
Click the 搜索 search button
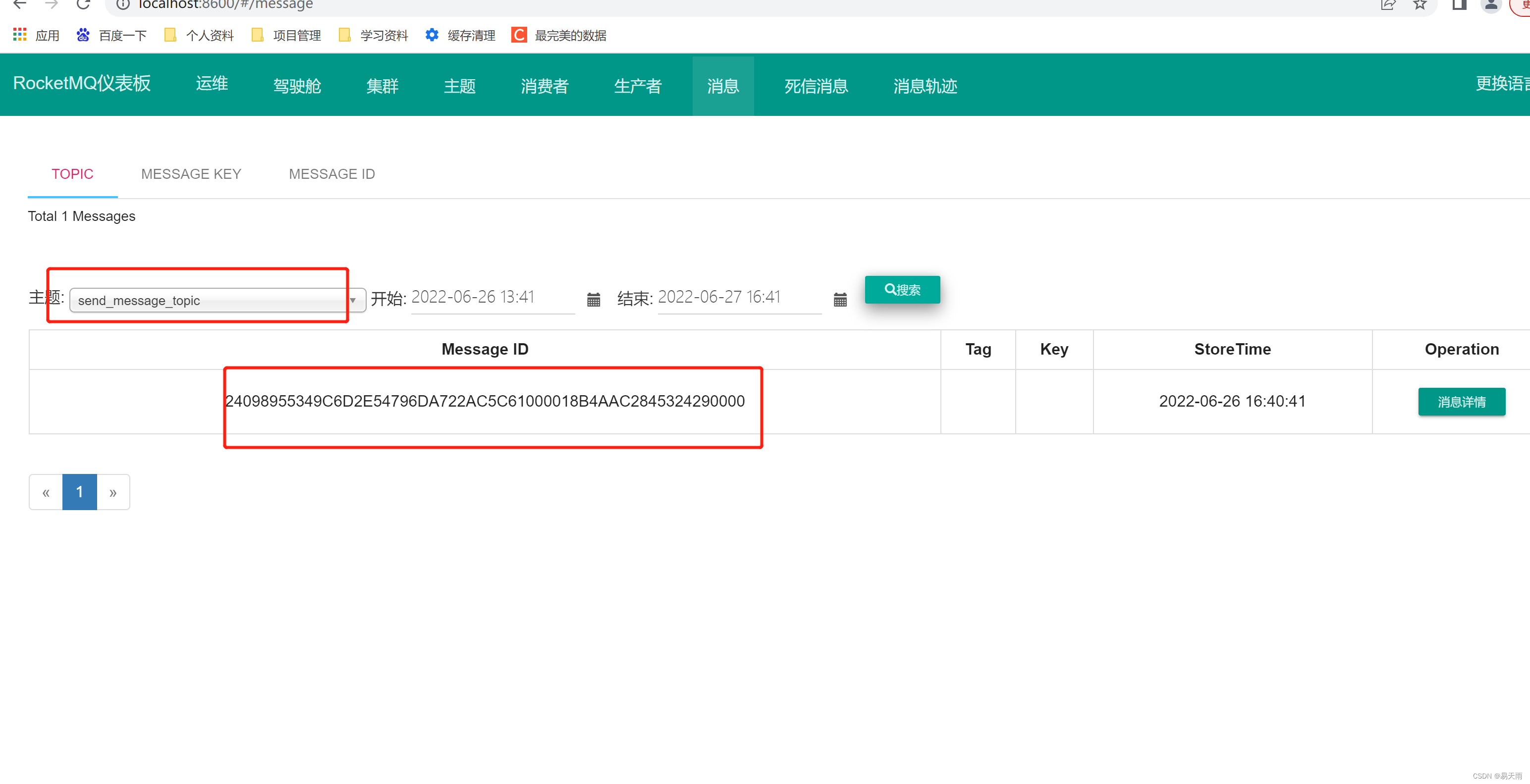902,290
